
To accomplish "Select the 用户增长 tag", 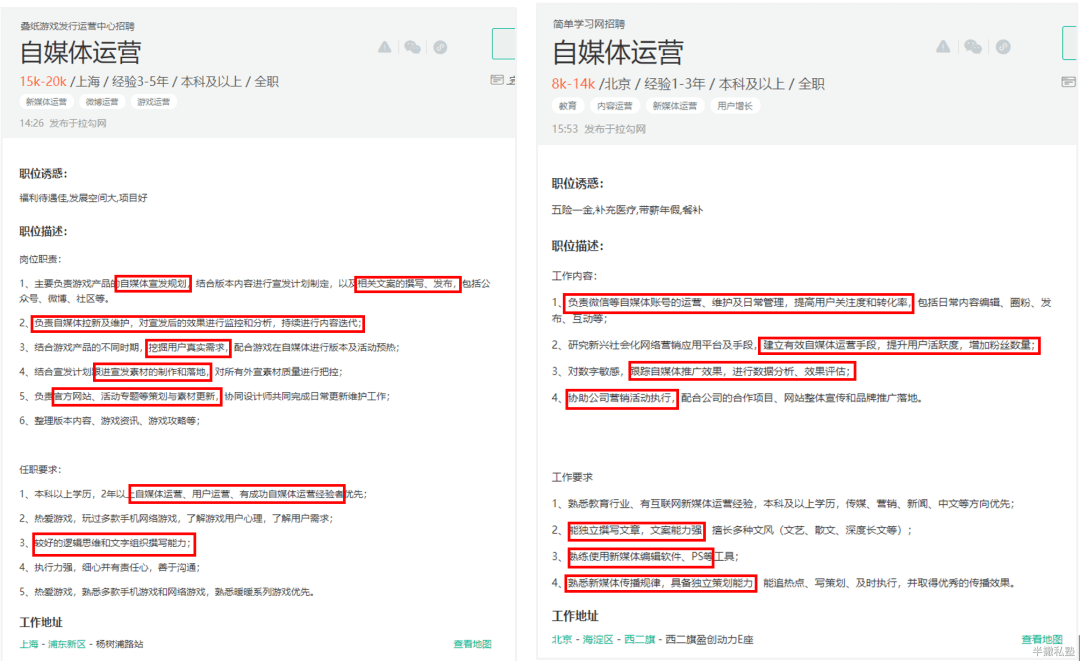I will [x=735, y=105].
